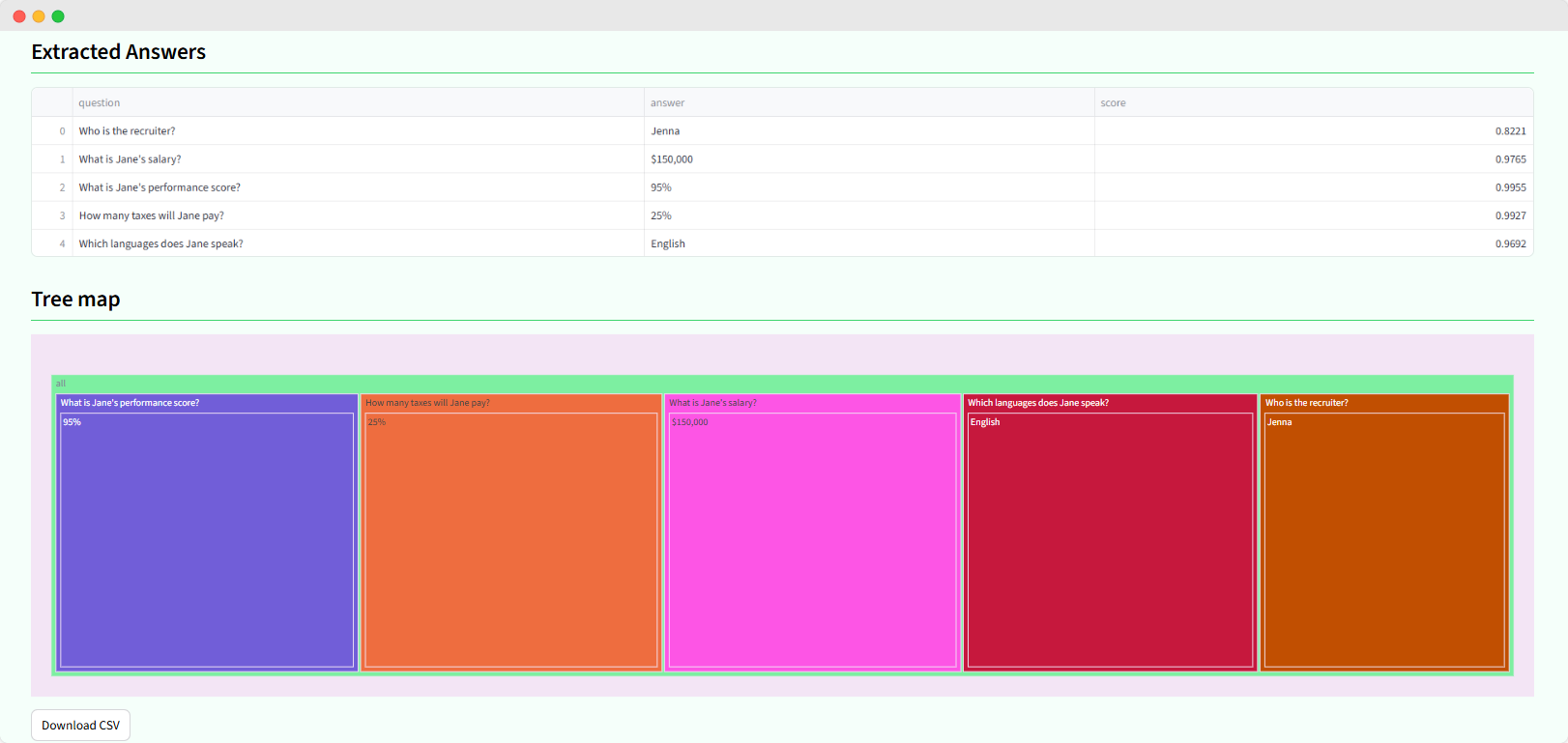Click row index 0 in the table
The image size is (1568, 743).
coord(52,131)
